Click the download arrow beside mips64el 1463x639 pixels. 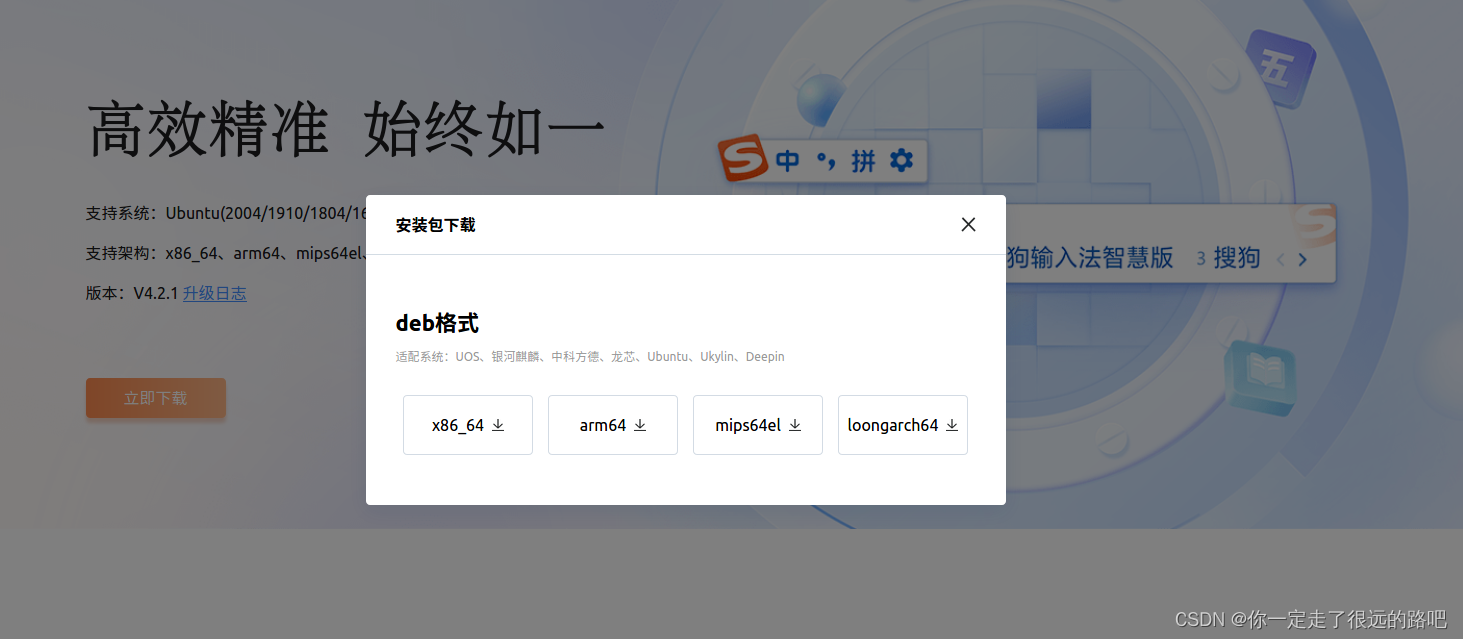click(x=795, y=425)
